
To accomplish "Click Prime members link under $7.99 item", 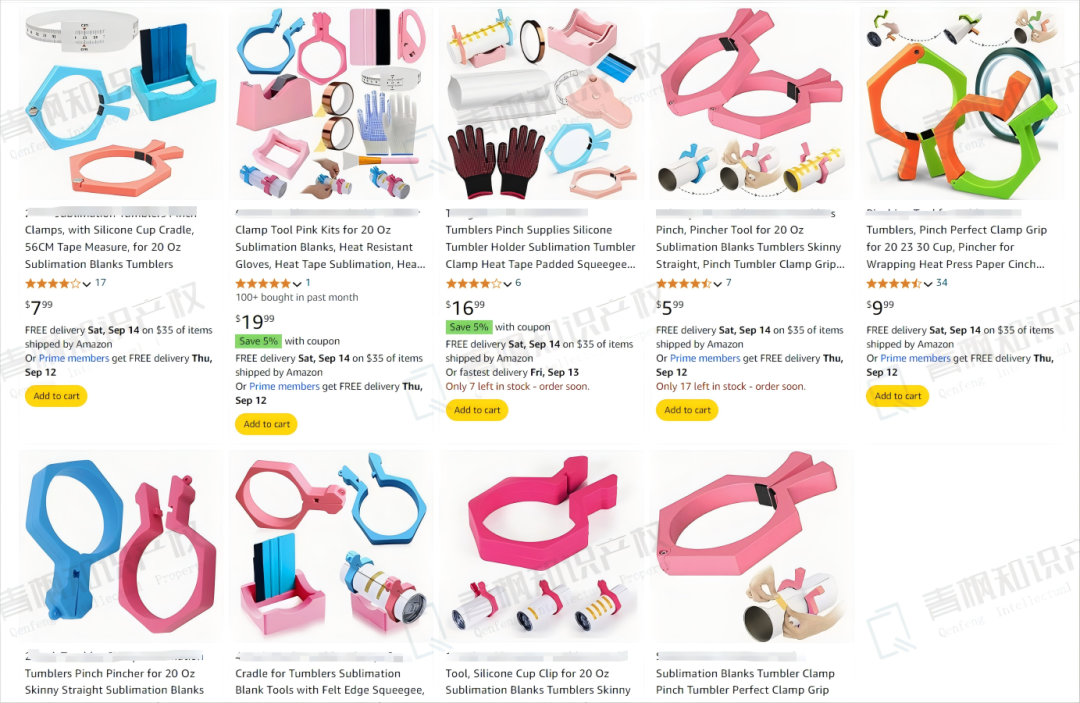I will click(74, 358).
